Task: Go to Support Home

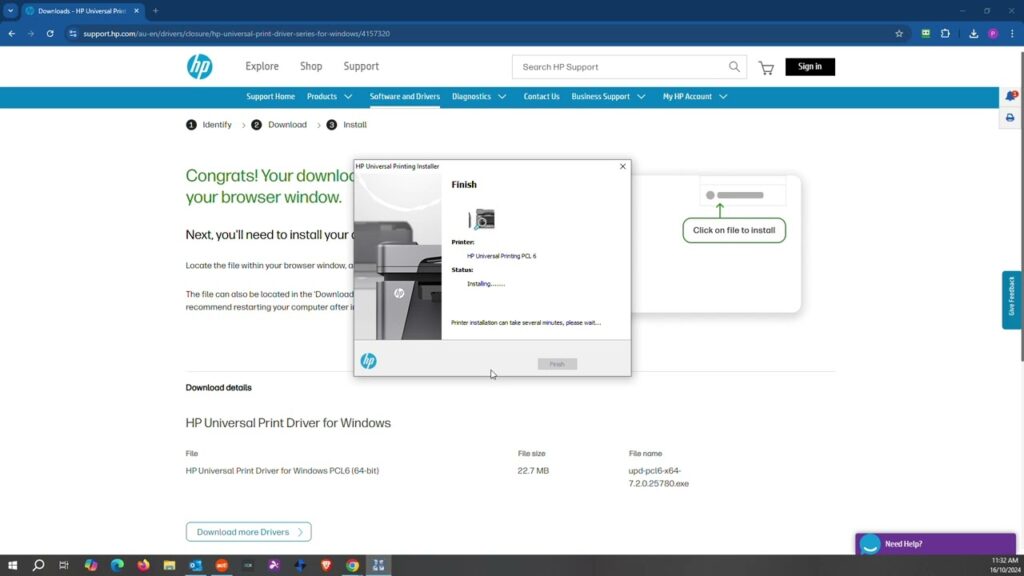Action: click(x=270, y=97)
